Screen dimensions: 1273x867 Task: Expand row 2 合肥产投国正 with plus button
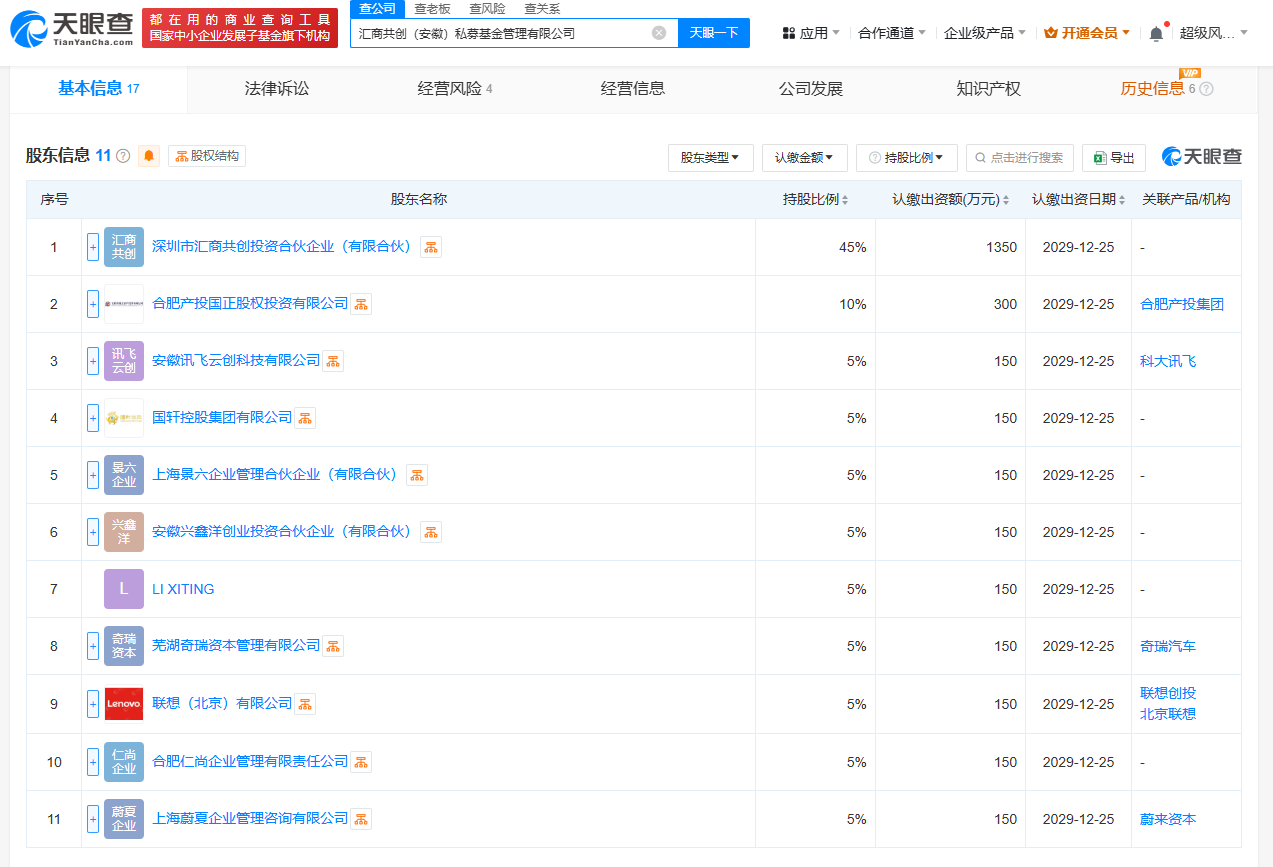click(x=93, y=304)
